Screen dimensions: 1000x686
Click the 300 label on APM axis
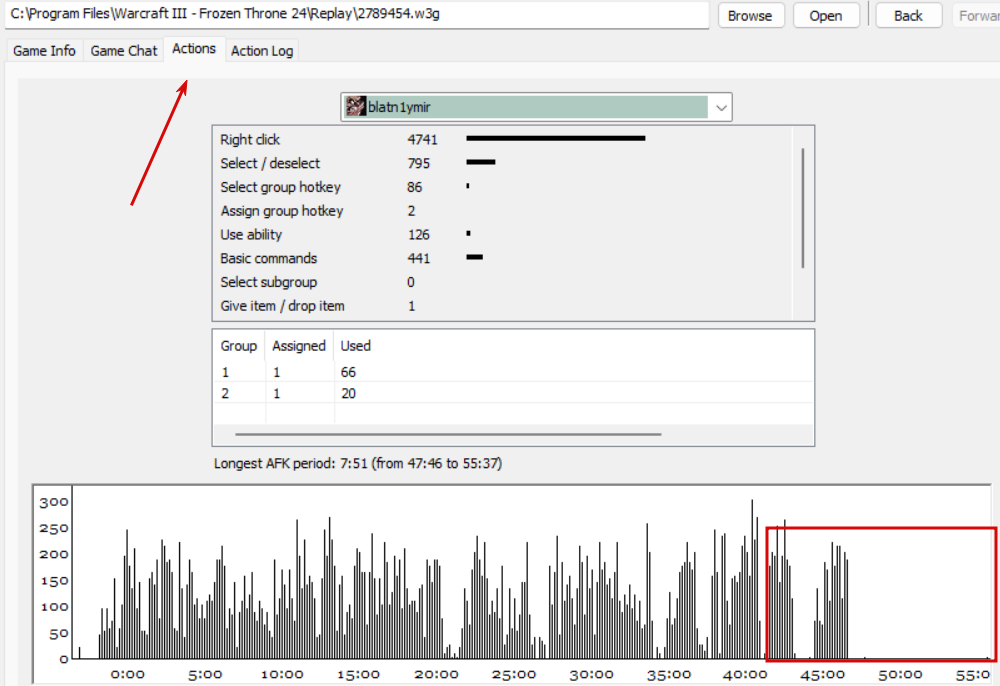pos(54,502)
